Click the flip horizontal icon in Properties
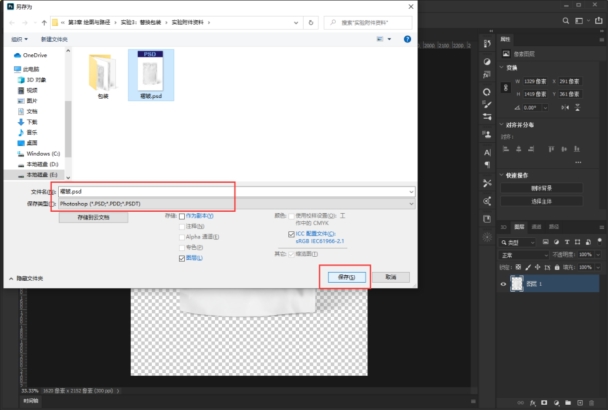Viewport: 608px width, 410px height. 565,107
